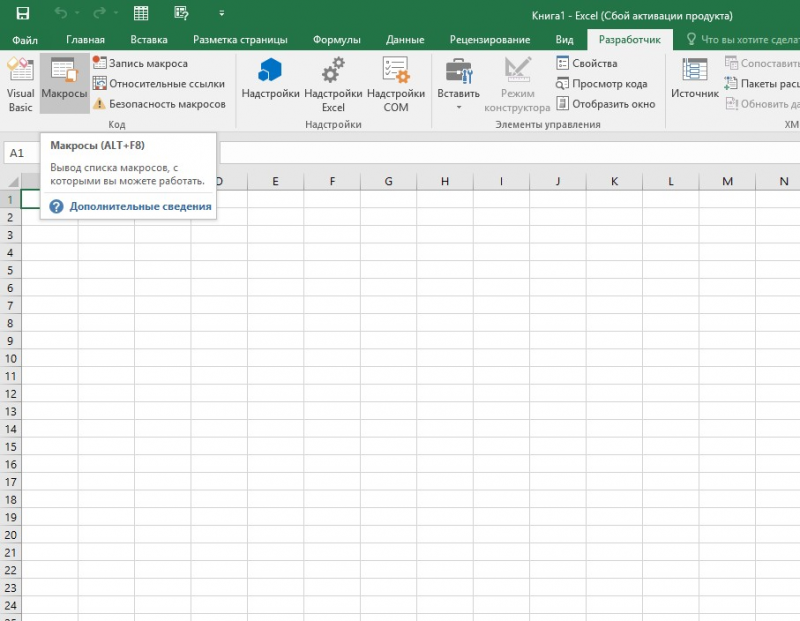This screenshot has height=621, width=800.
Task: Switch to the Формулы tab
Action: [x=336, y=40]
